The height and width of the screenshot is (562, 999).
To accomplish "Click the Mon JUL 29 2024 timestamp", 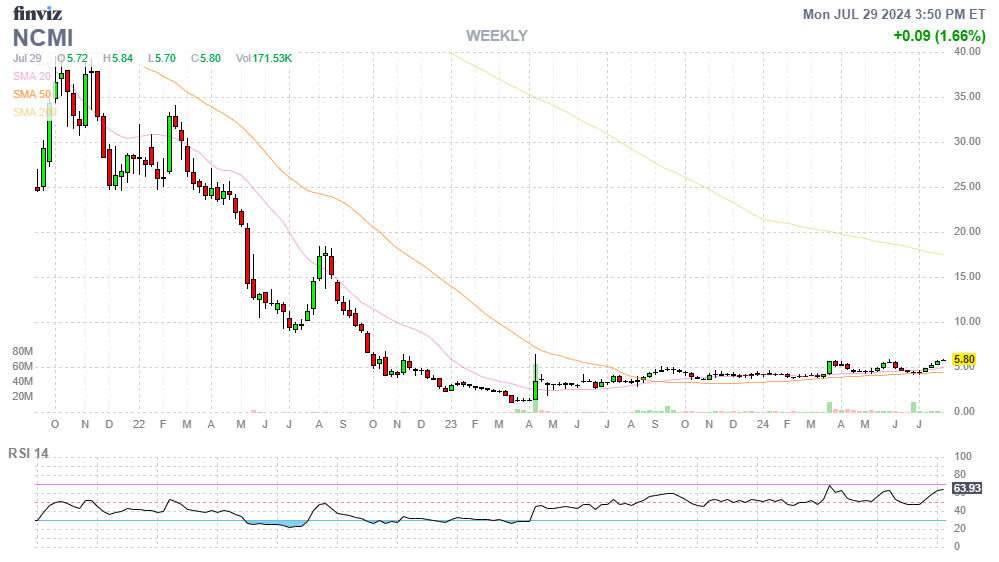I will click(895, 14).
